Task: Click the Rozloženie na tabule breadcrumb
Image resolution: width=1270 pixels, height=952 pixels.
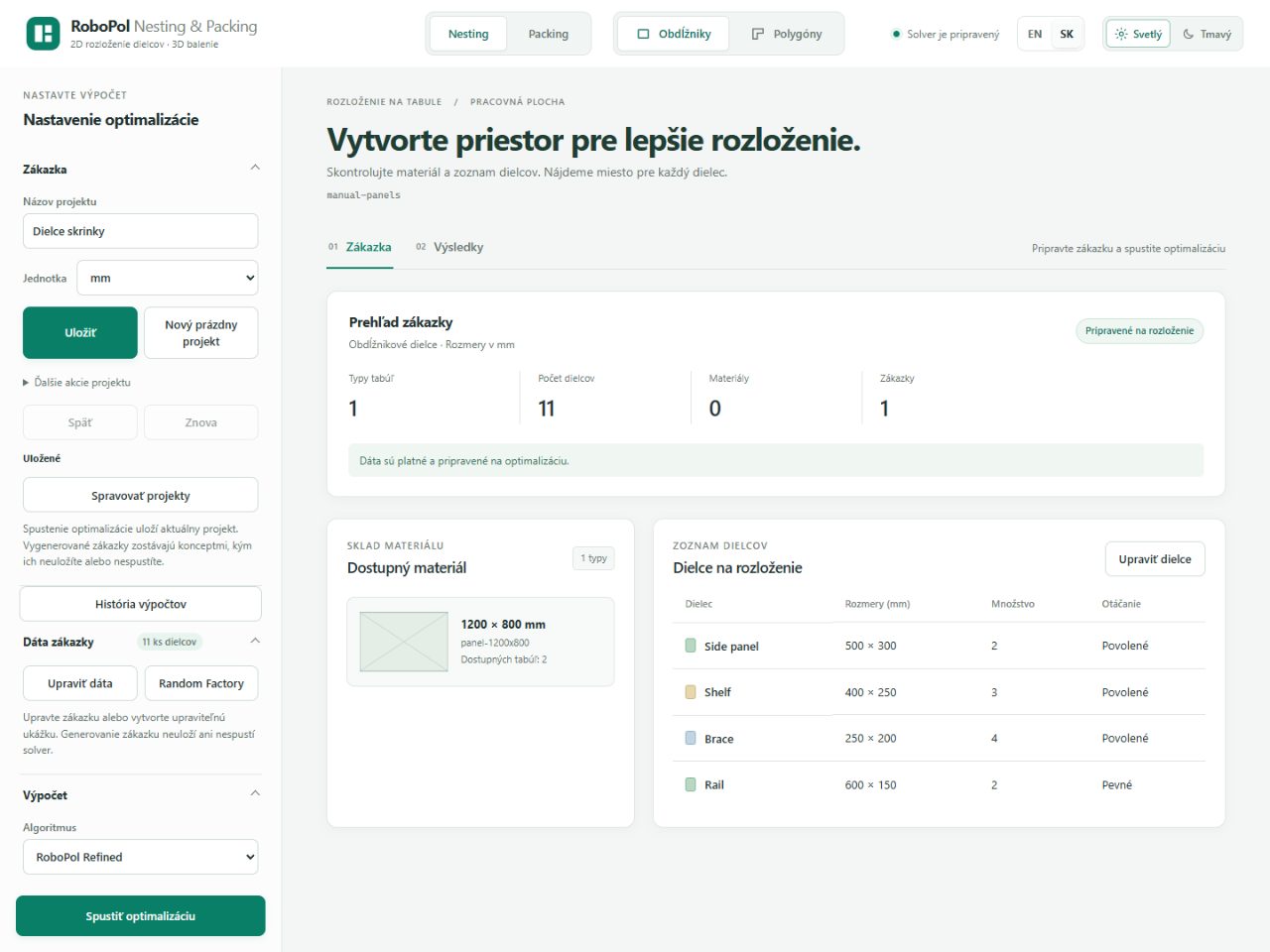Action: click(x=384, y=101)
